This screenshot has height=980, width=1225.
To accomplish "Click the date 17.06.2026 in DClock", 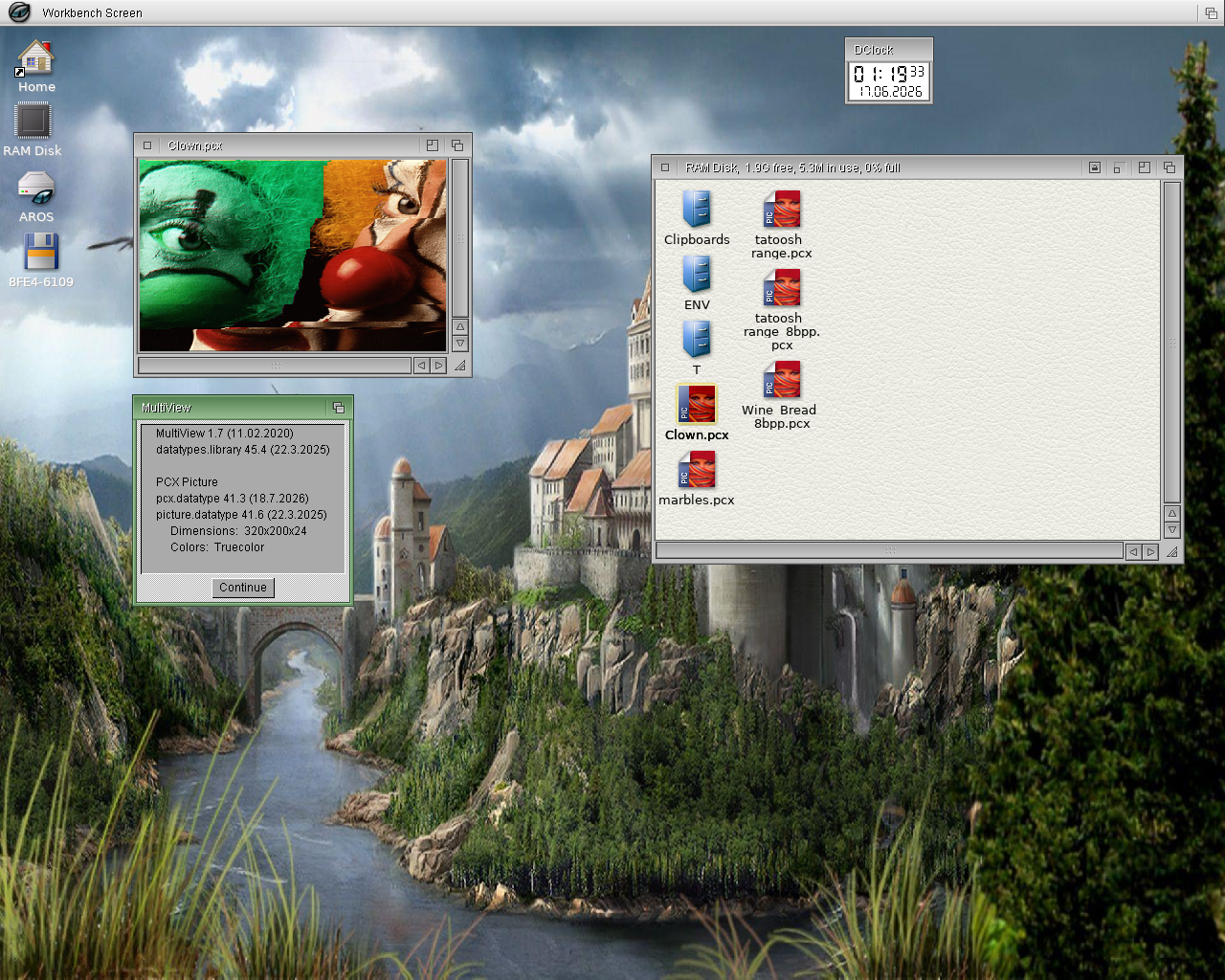I will click(x=891, y=92).
